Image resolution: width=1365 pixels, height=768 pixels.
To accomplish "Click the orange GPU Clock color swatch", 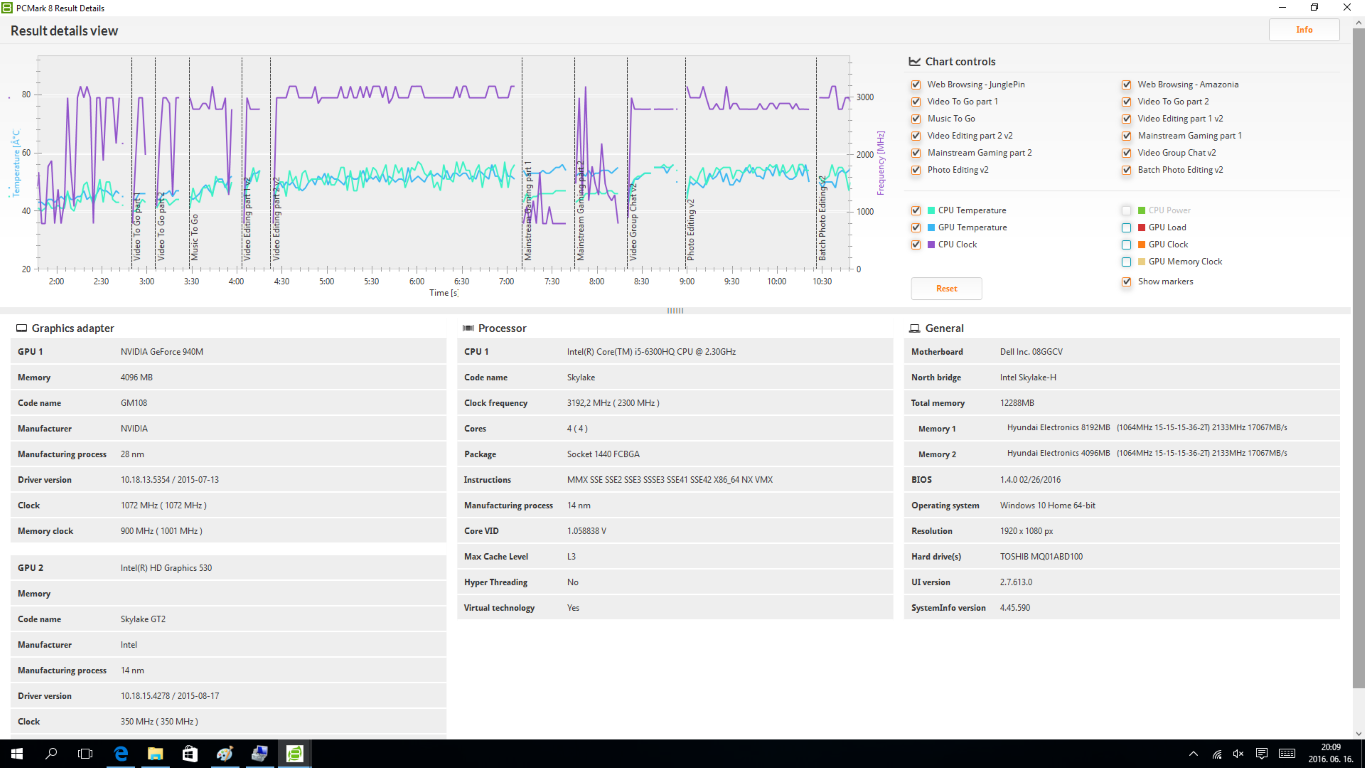I will pos(1142,245).
